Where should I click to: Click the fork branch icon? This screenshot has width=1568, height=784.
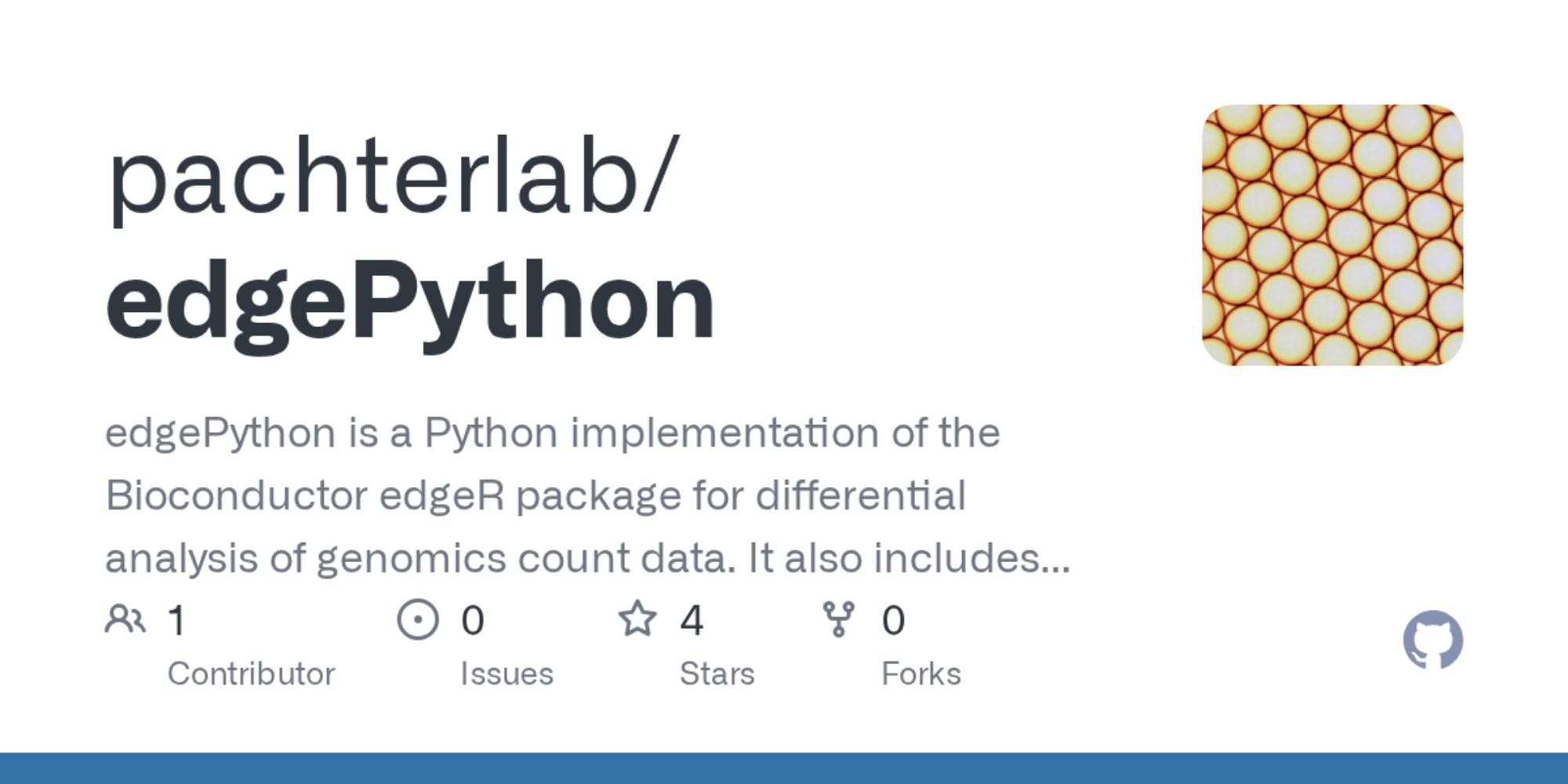[x=838, y=619]
